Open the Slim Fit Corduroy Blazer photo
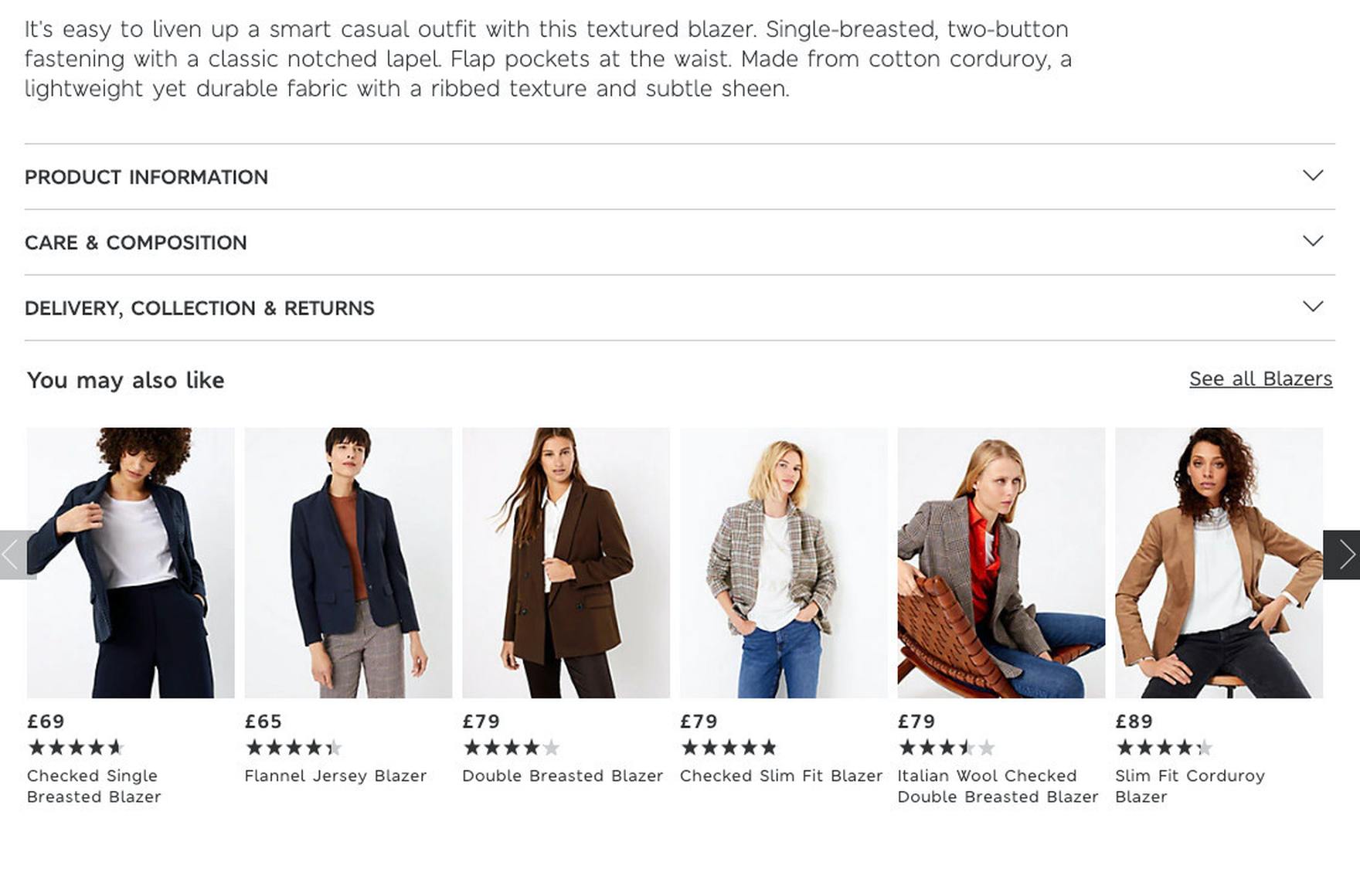Screen dimensions: 1360x896 1219,562
